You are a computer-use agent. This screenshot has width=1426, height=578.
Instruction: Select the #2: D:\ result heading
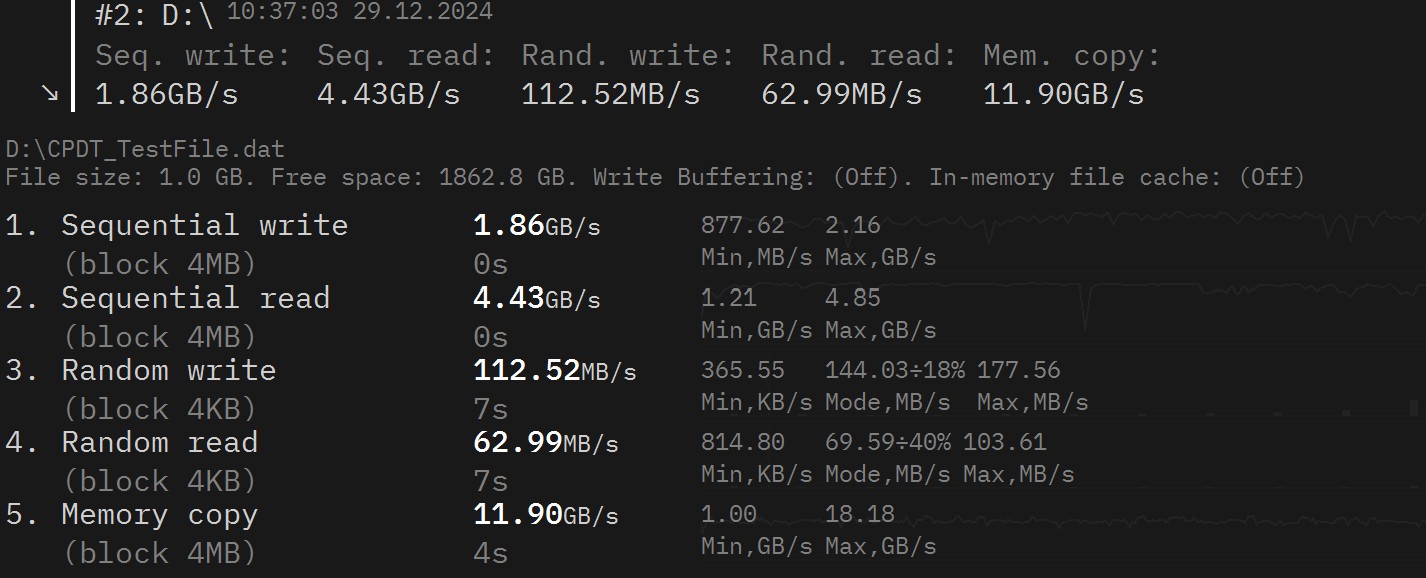pyautogui.click(x=154, y=16)
